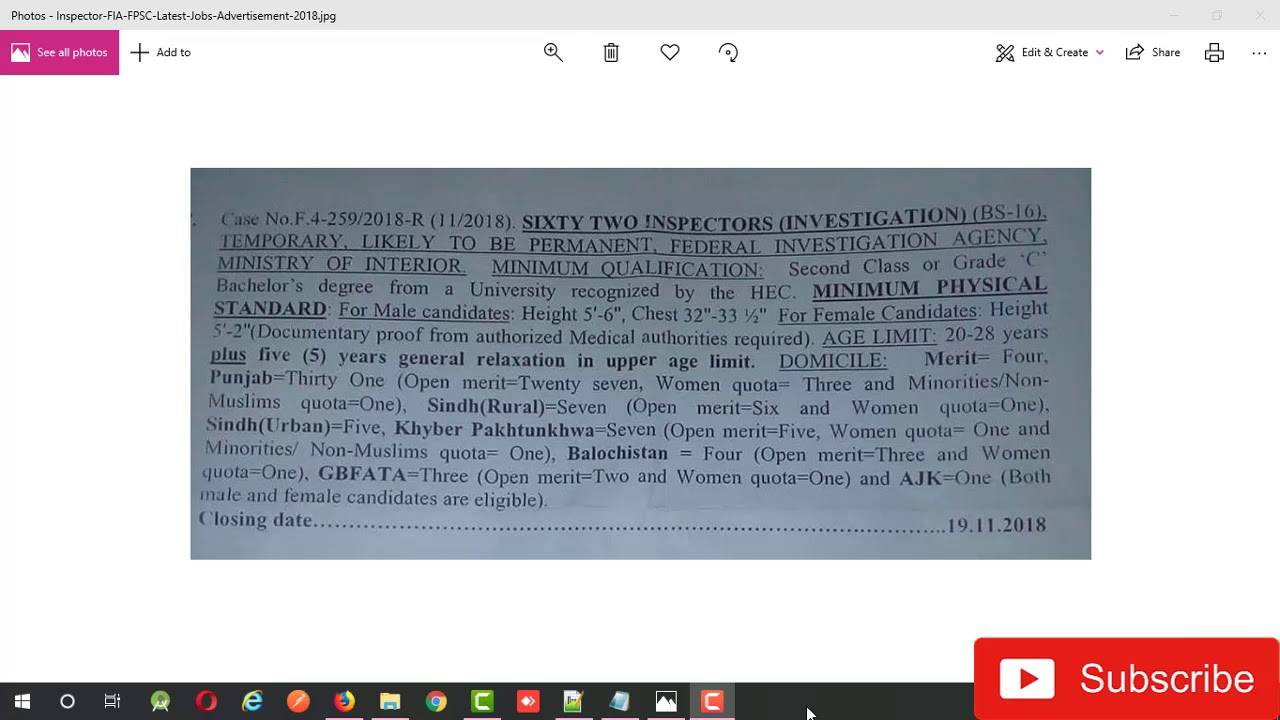Click the window title with the file name

click(173, 16)
